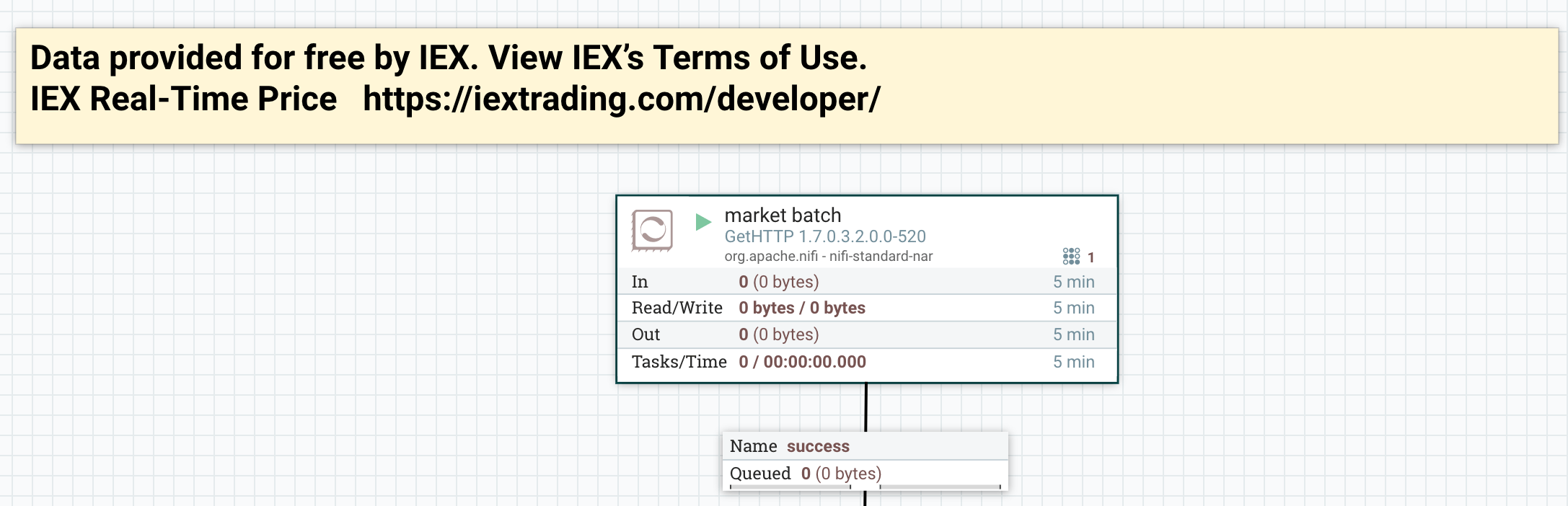
Task: Click the https://iextrading.com/developer/ text in label
Action: [622, 99]
